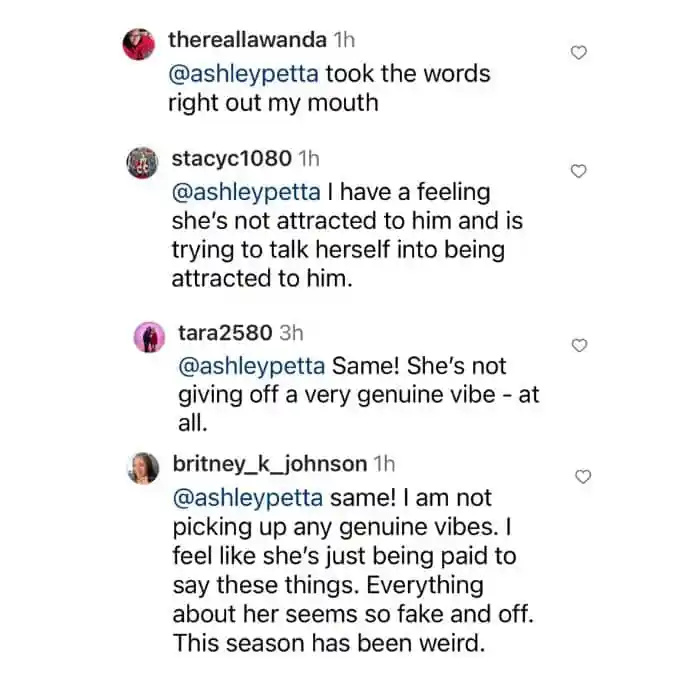Tap heart next to stacyc1080's comment

(x=578, y=171)
